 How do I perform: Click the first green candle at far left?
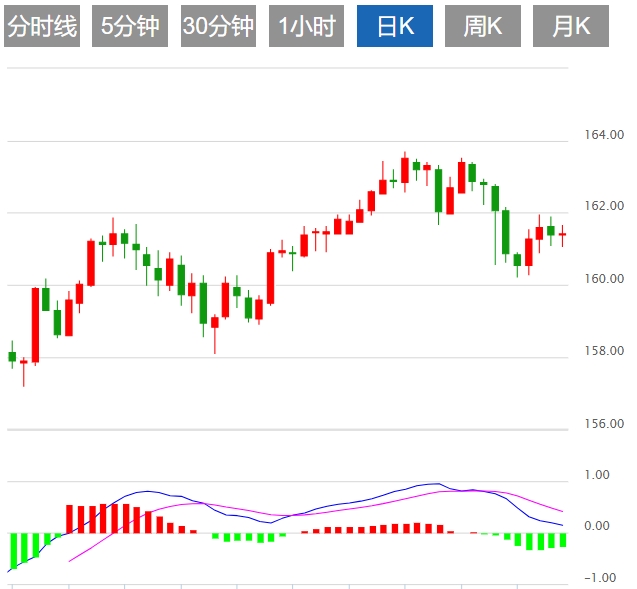pyautogui.click(x=12, y=356)
